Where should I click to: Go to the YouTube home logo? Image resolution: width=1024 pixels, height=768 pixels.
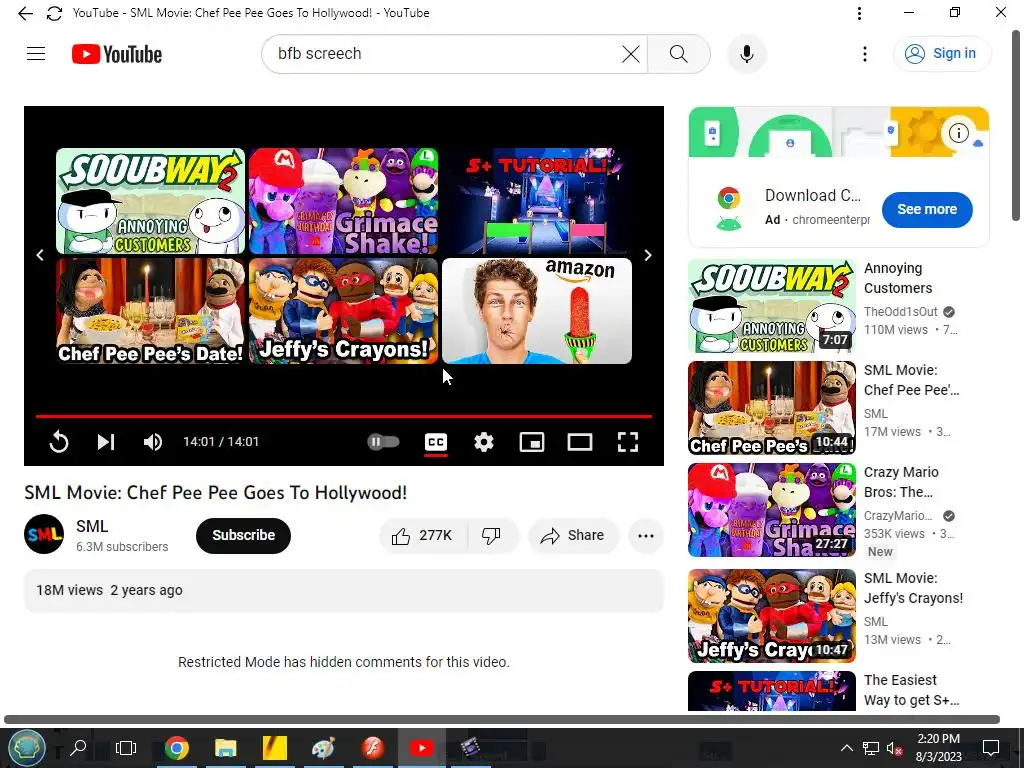(117, 54)
